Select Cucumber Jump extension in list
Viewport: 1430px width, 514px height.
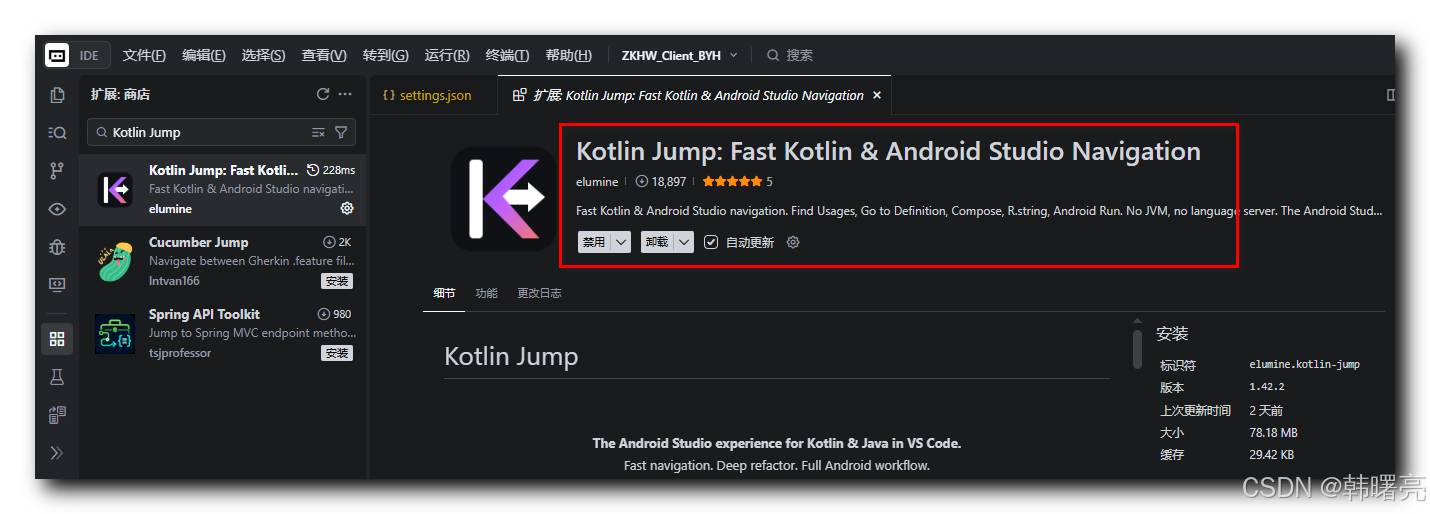pyautogui.click(x=223, y=261)
